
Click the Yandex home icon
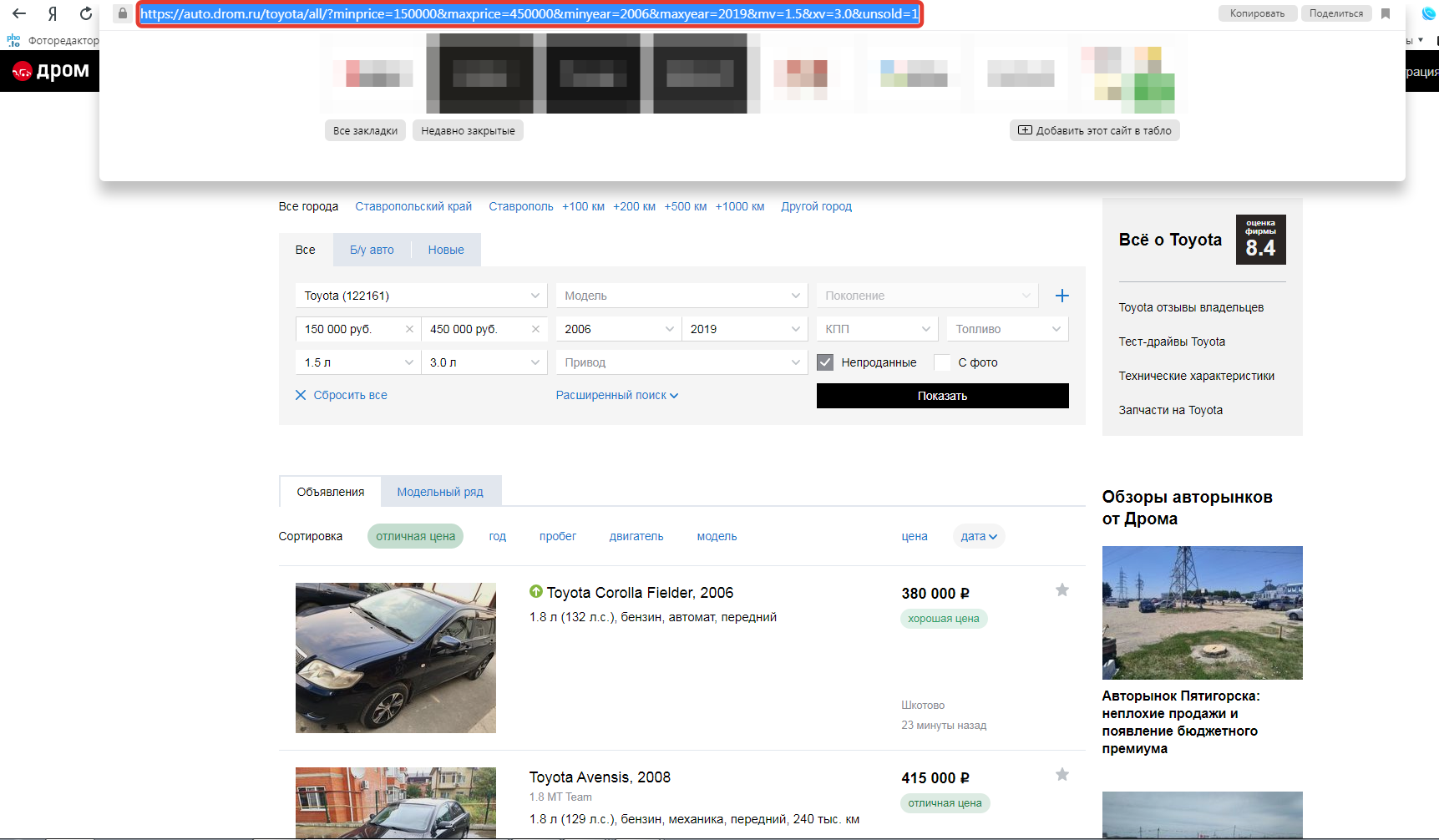53,13
